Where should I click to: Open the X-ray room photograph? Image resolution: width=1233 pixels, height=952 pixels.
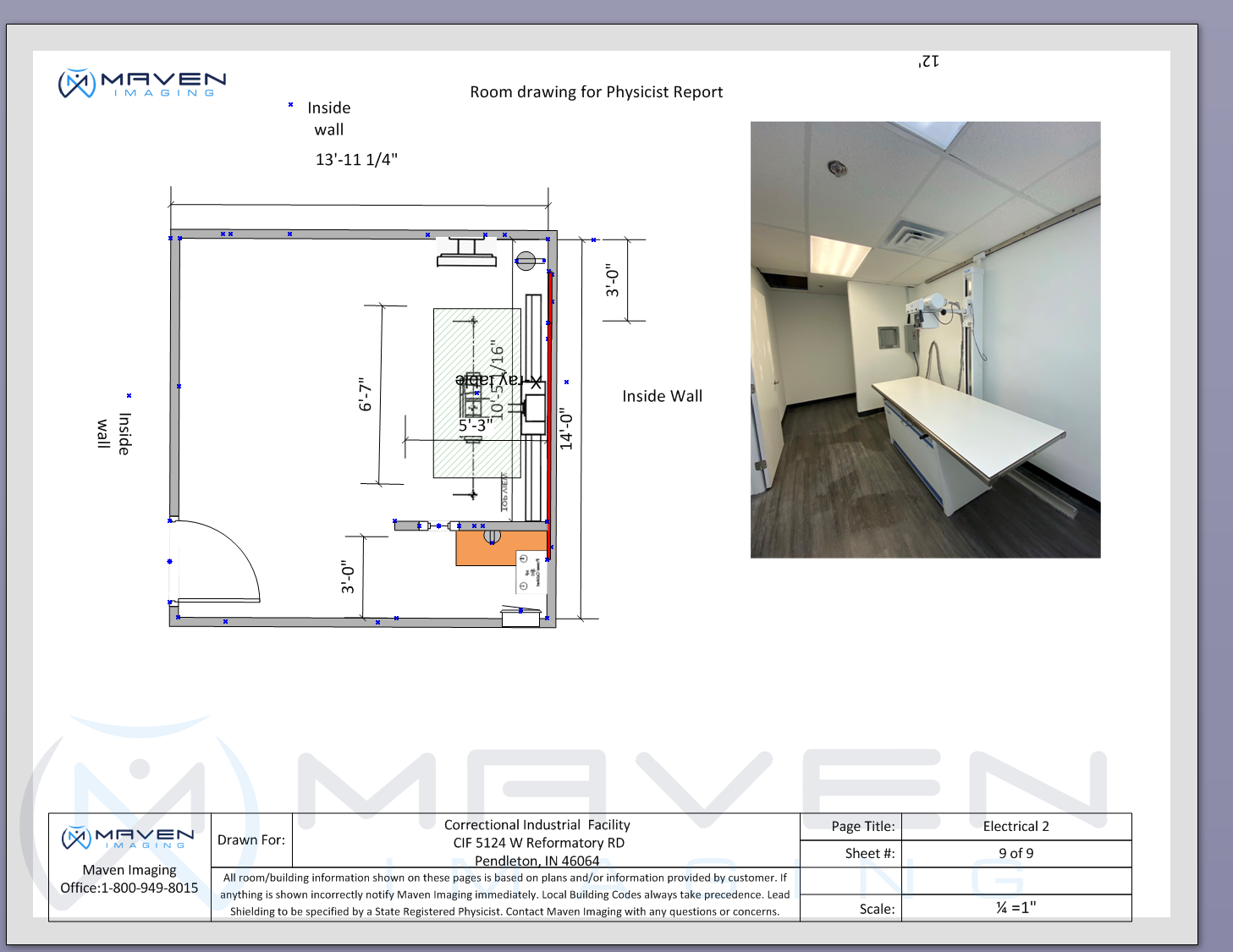point(926,339)
